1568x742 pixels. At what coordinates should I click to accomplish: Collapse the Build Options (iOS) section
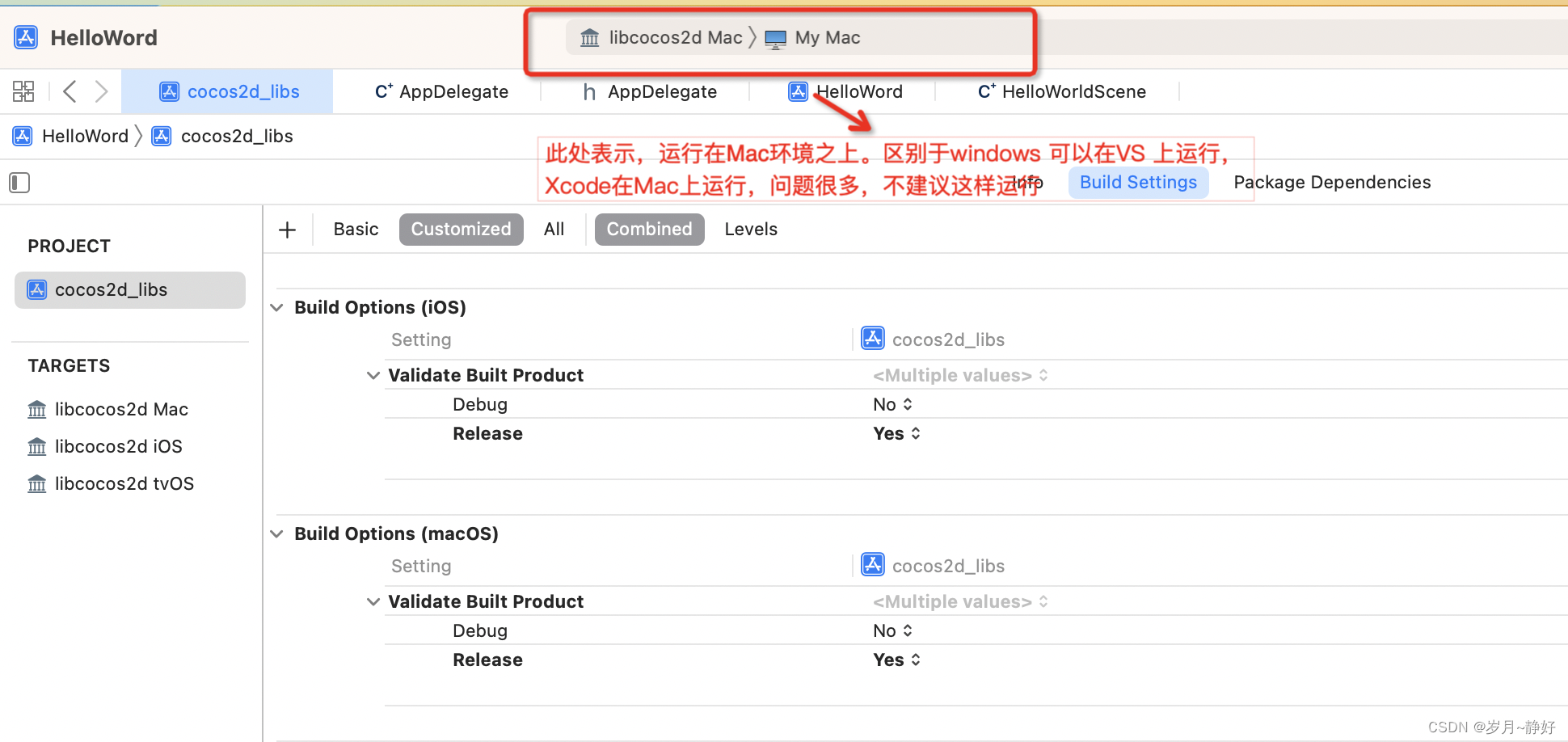point(276,307)
